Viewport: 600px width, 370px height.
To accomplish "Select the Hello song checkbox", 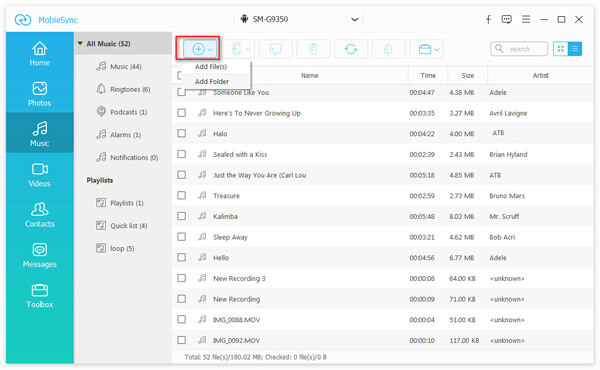I will pyautogui.click(x=181, y=257).
